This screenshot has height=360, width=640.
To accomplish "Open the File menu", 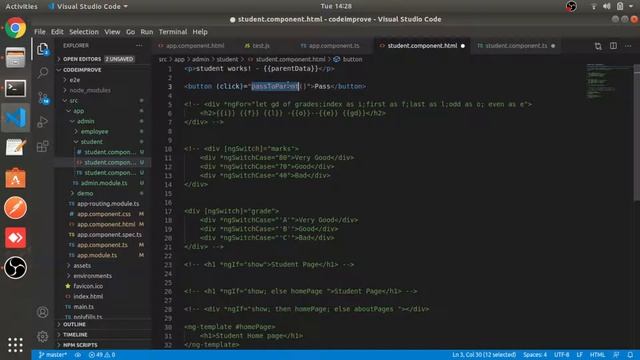I will [x=40, y=32].
